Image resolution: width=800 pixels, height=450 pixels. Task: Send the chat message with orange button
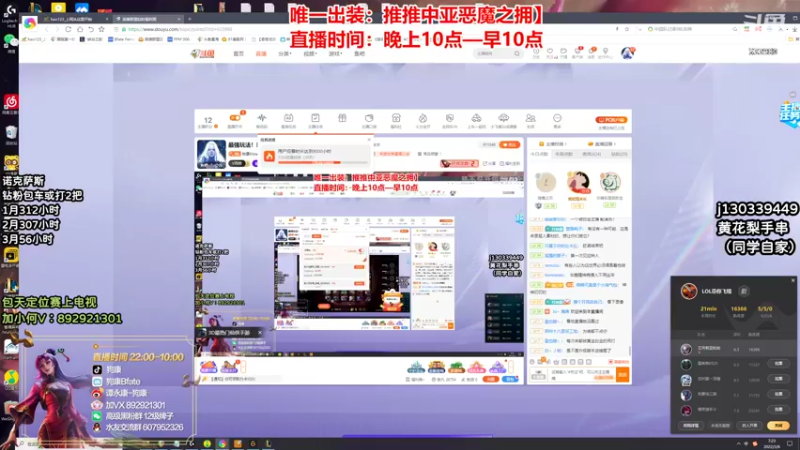pos(622,375)
